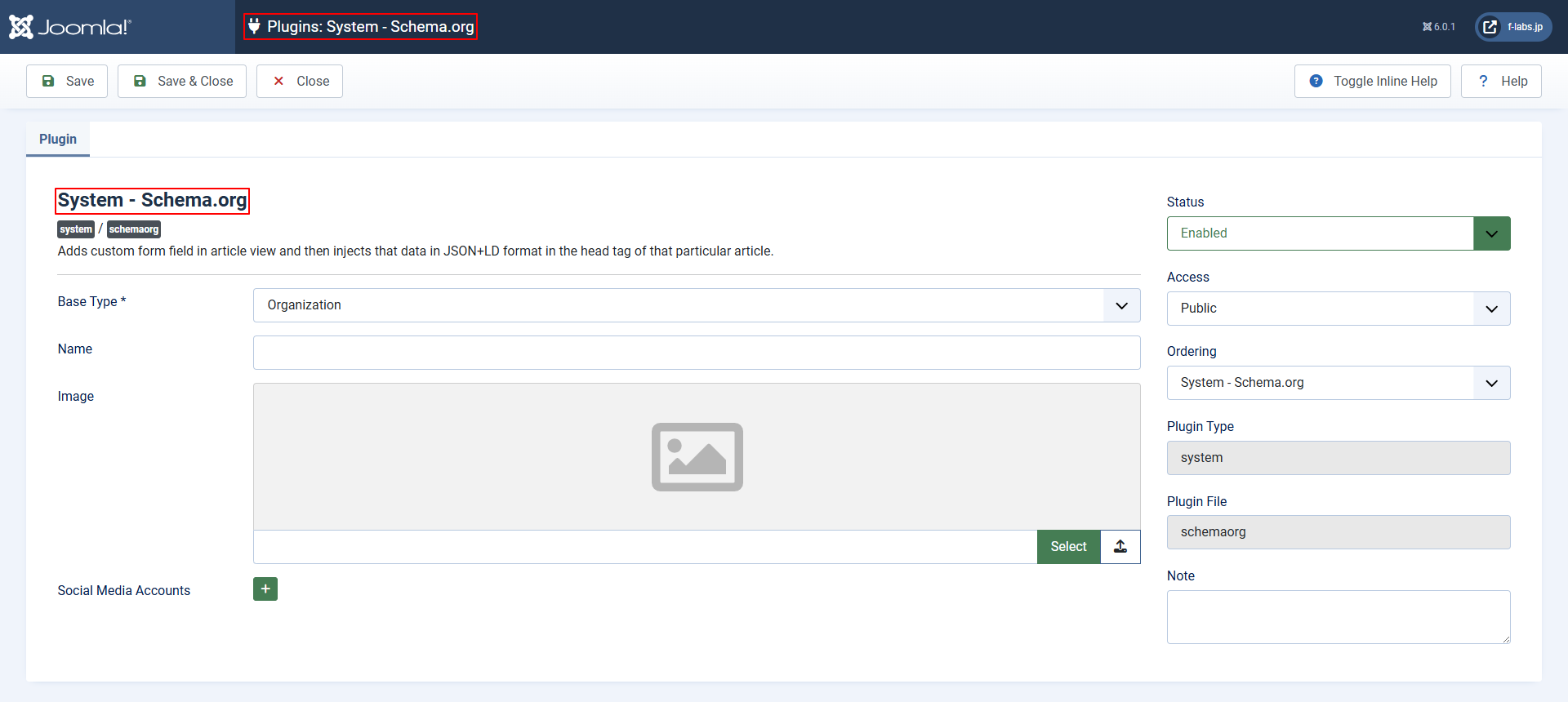The image size is (1568, 702).
Task: Click the Save button
Action: click(x=67, y=82)
